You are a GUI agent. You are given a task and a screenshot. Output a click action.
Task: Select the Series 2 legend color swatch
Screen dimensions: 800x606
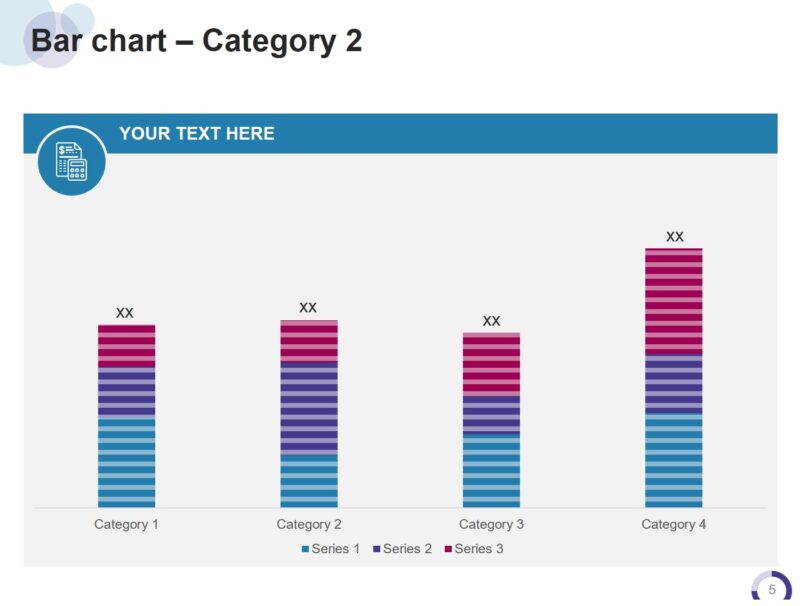click(377, 549)
